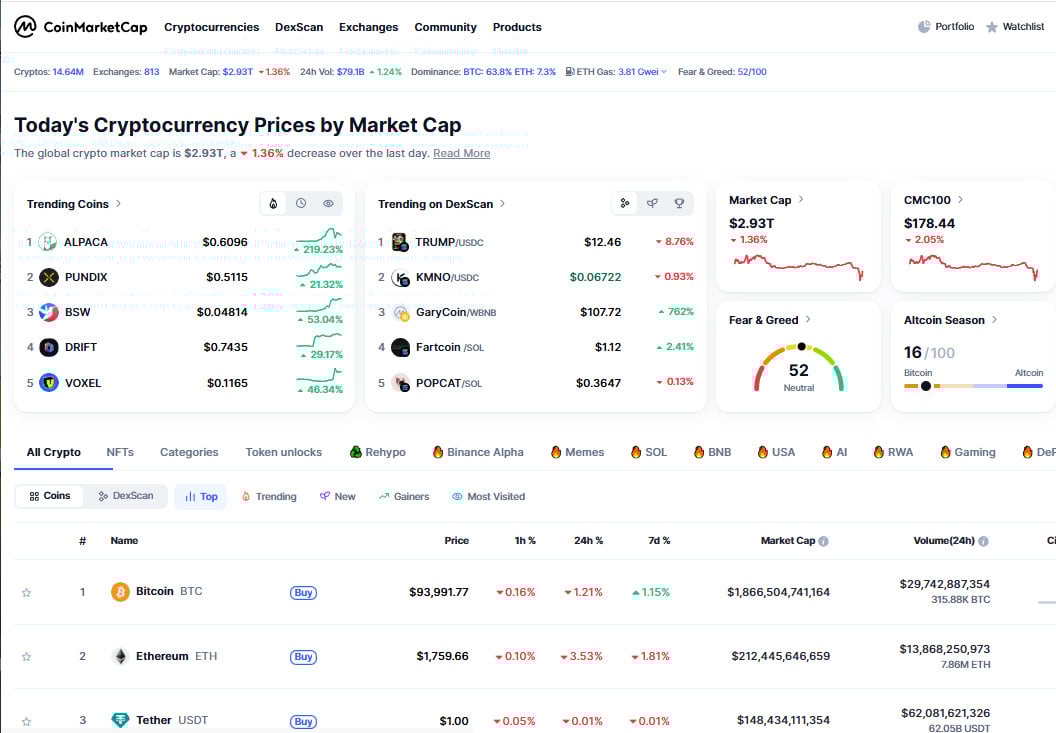Click the Ethereum logo icon in the table
1056x733 pixels.
[120, 656]
